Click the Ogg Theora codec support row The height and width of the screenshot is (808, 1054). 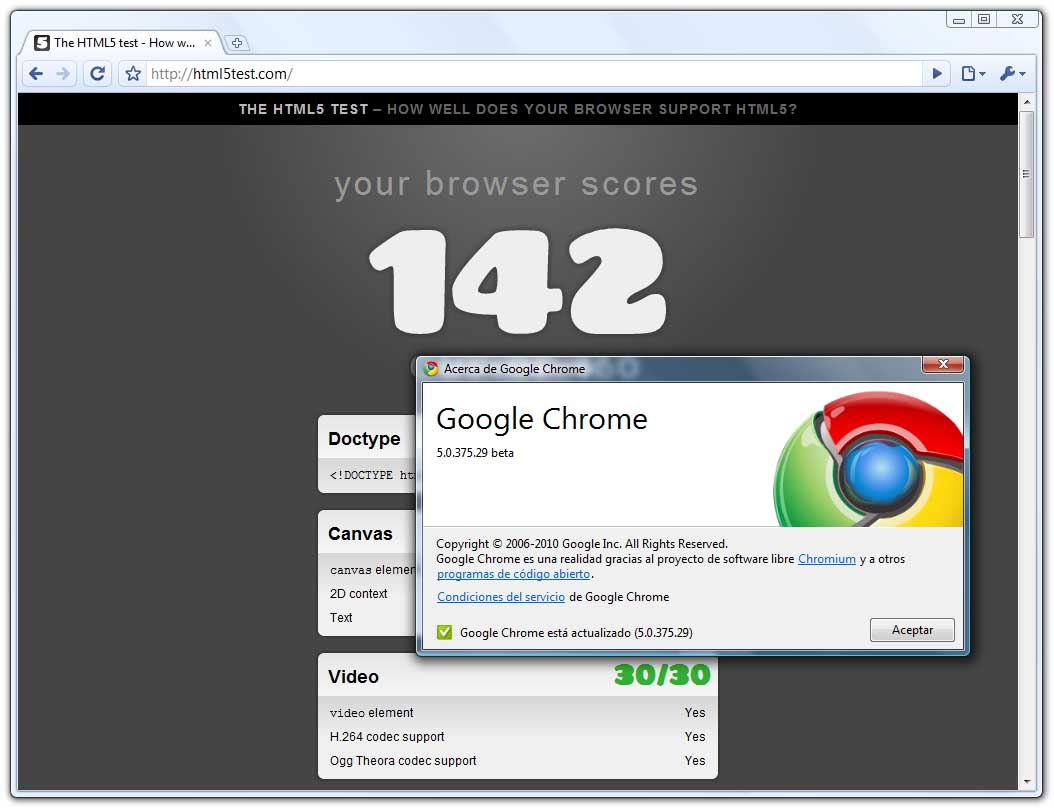pyautogui.click(x=518, y=761)
